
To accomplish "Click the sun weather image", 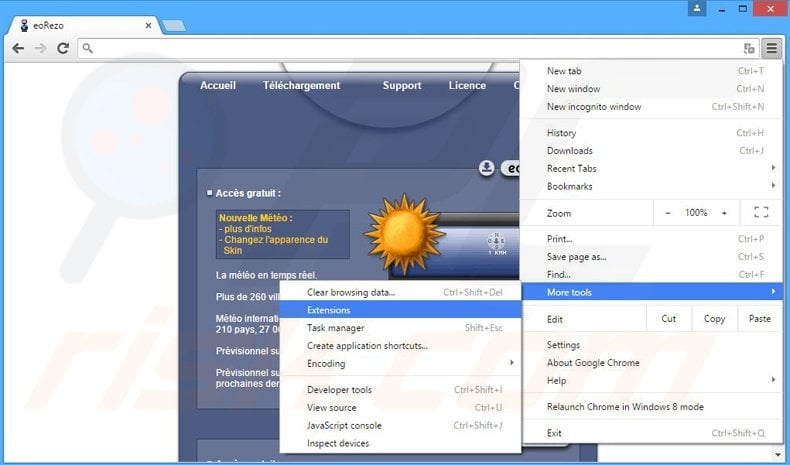I will tap(404, 234).
